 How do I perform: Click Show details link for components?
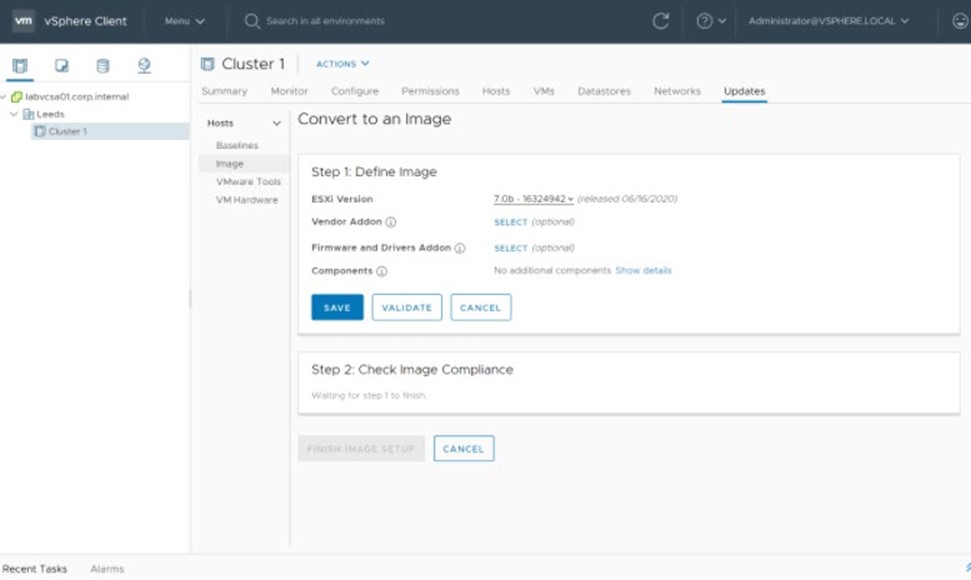pos(643,271)
